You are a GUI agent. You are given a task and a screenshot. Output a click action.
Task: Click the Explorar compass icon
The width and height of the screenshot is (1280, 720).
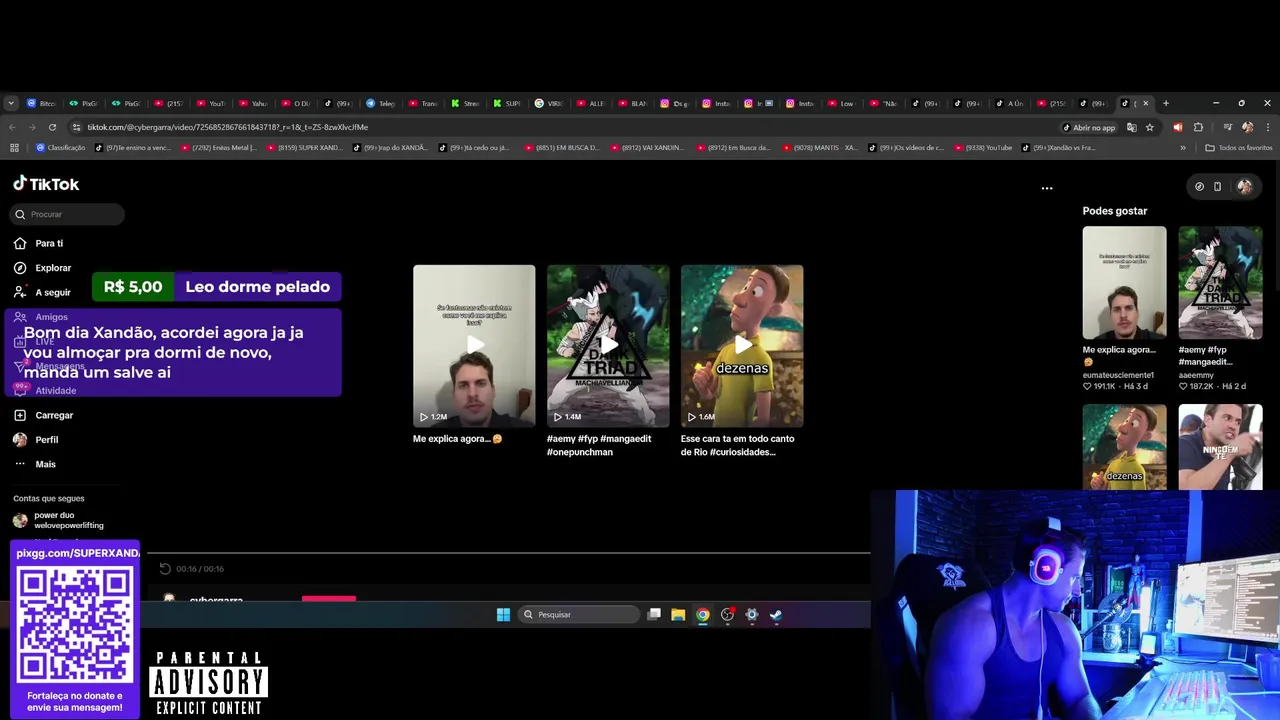pos(20,268)
